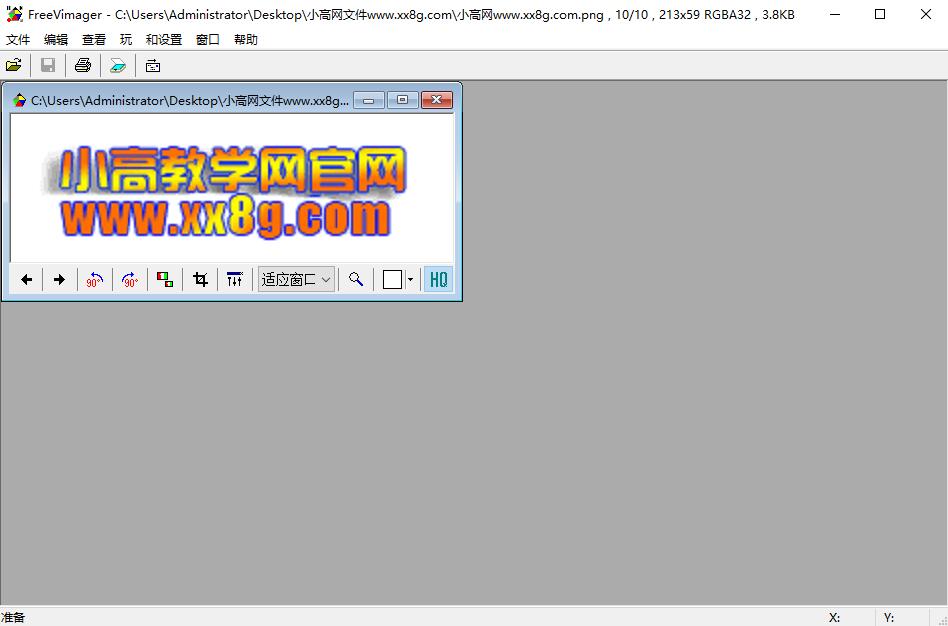This screenshot has width=948, height=626.
Task: Select the scanner acquire icon
Action: coord(118,64)
